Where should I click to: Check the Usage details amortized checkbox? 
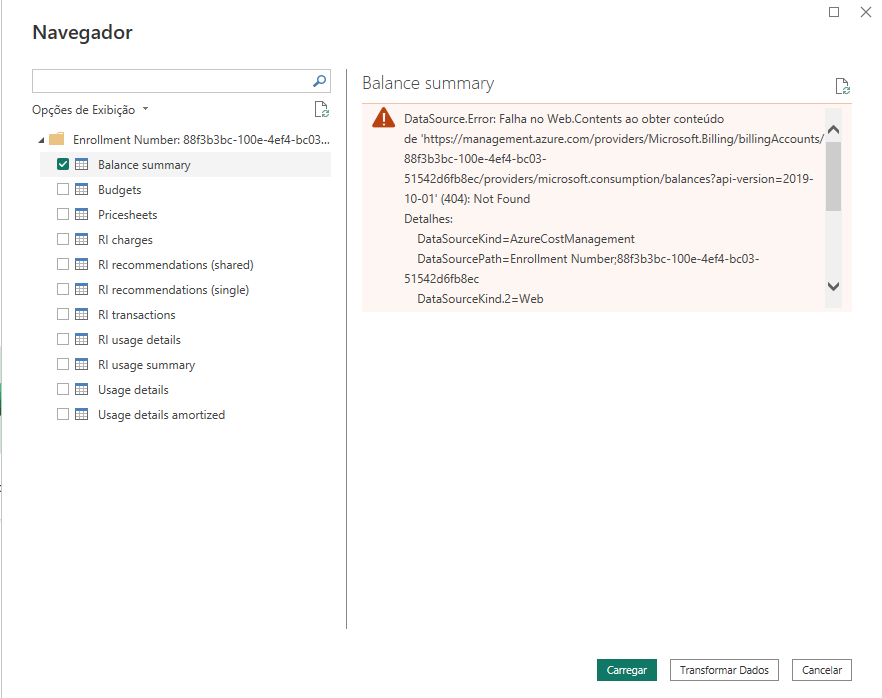click(x=63, y=415)
